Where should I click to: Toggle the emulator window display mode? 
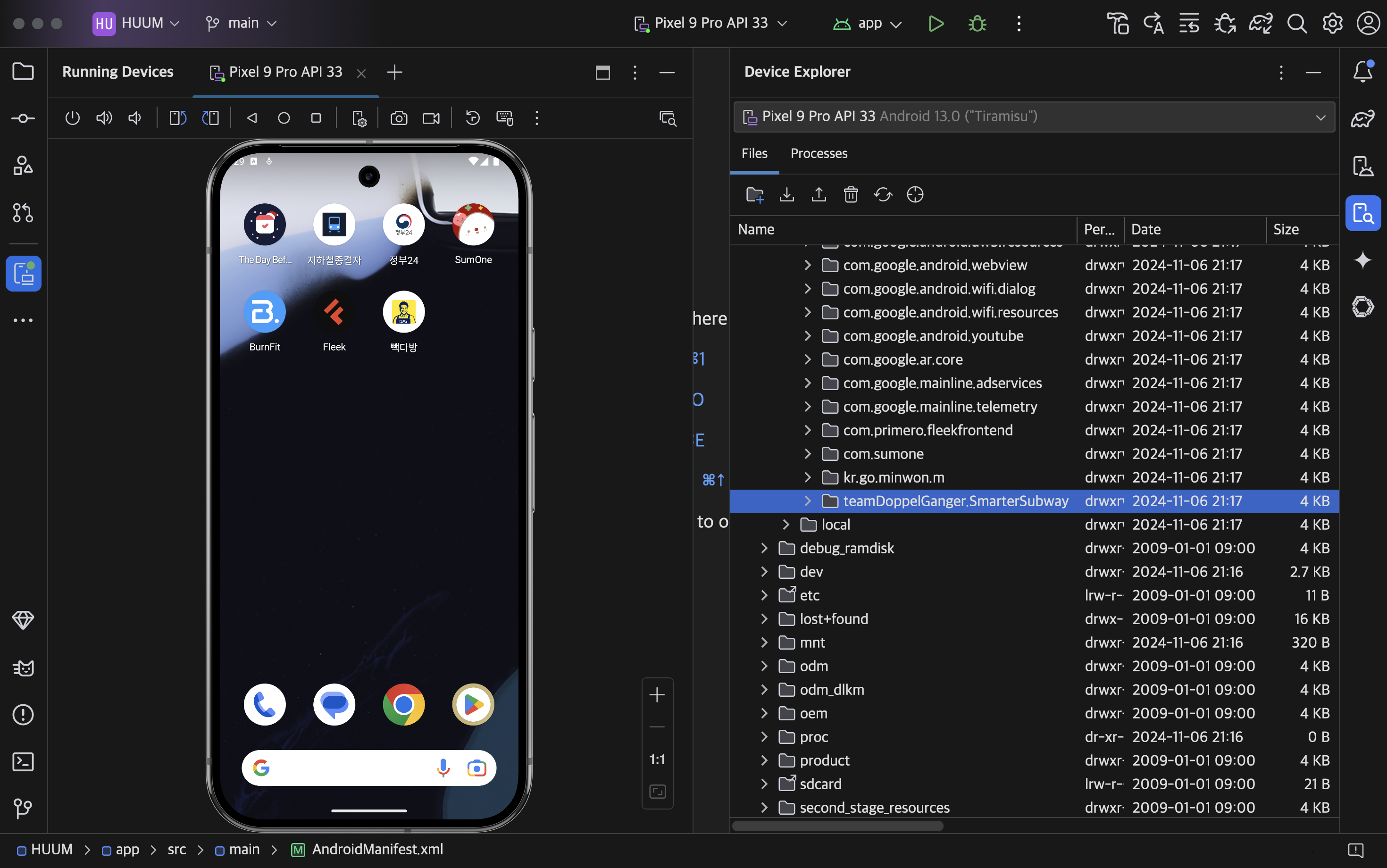tap(603, 72)
